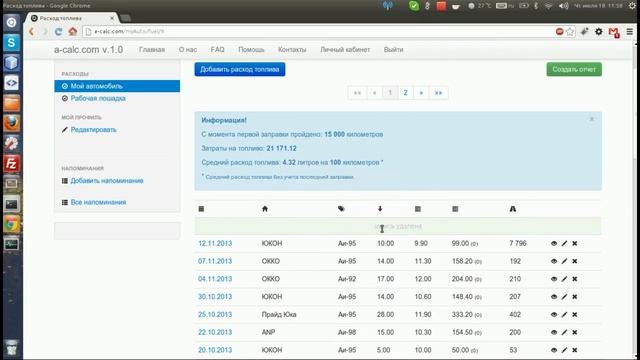The height and width of the screenshot is (360, 640).
Task: Click Создать отчет green button
Action: pyautogui.click(x=574, y=69)
